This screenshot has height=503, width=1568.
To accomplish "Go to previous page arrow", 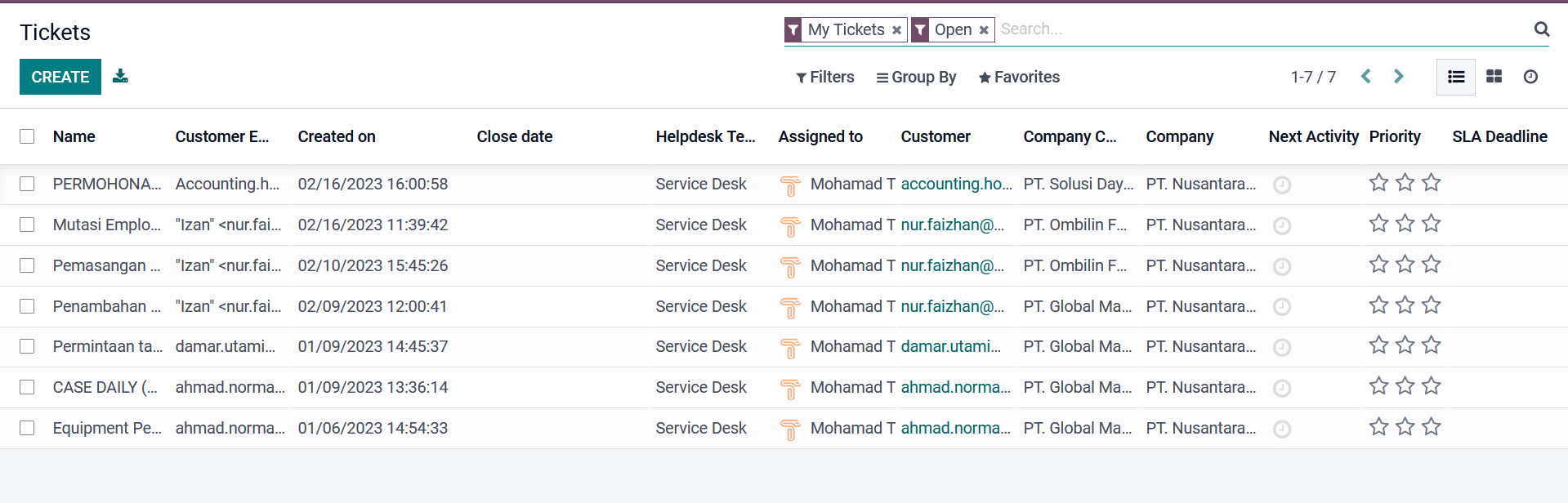I will (1365, 77).
